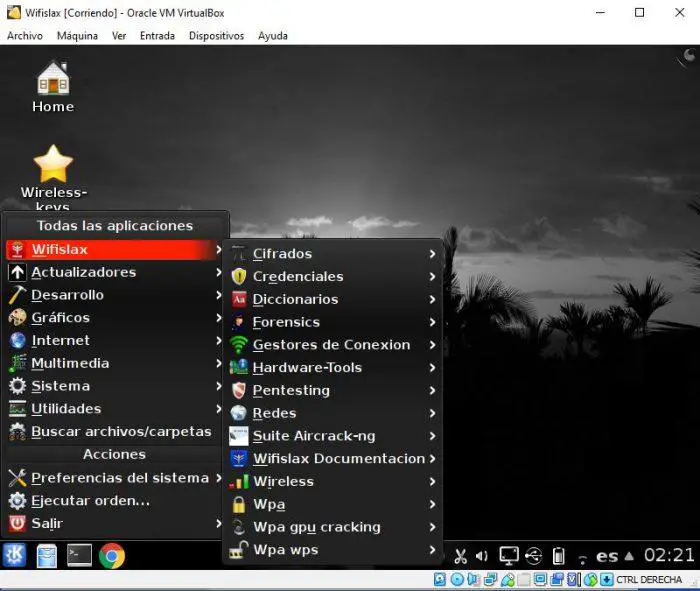Click the Credenciales shield icon

239,276
